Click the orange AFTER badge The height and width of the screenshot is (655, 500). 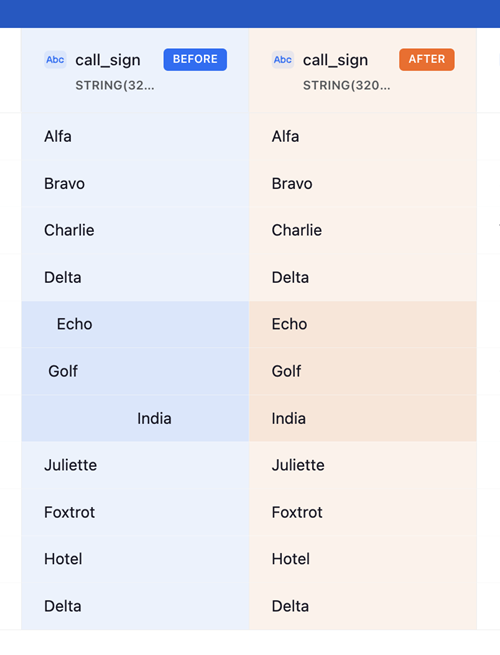426,59
